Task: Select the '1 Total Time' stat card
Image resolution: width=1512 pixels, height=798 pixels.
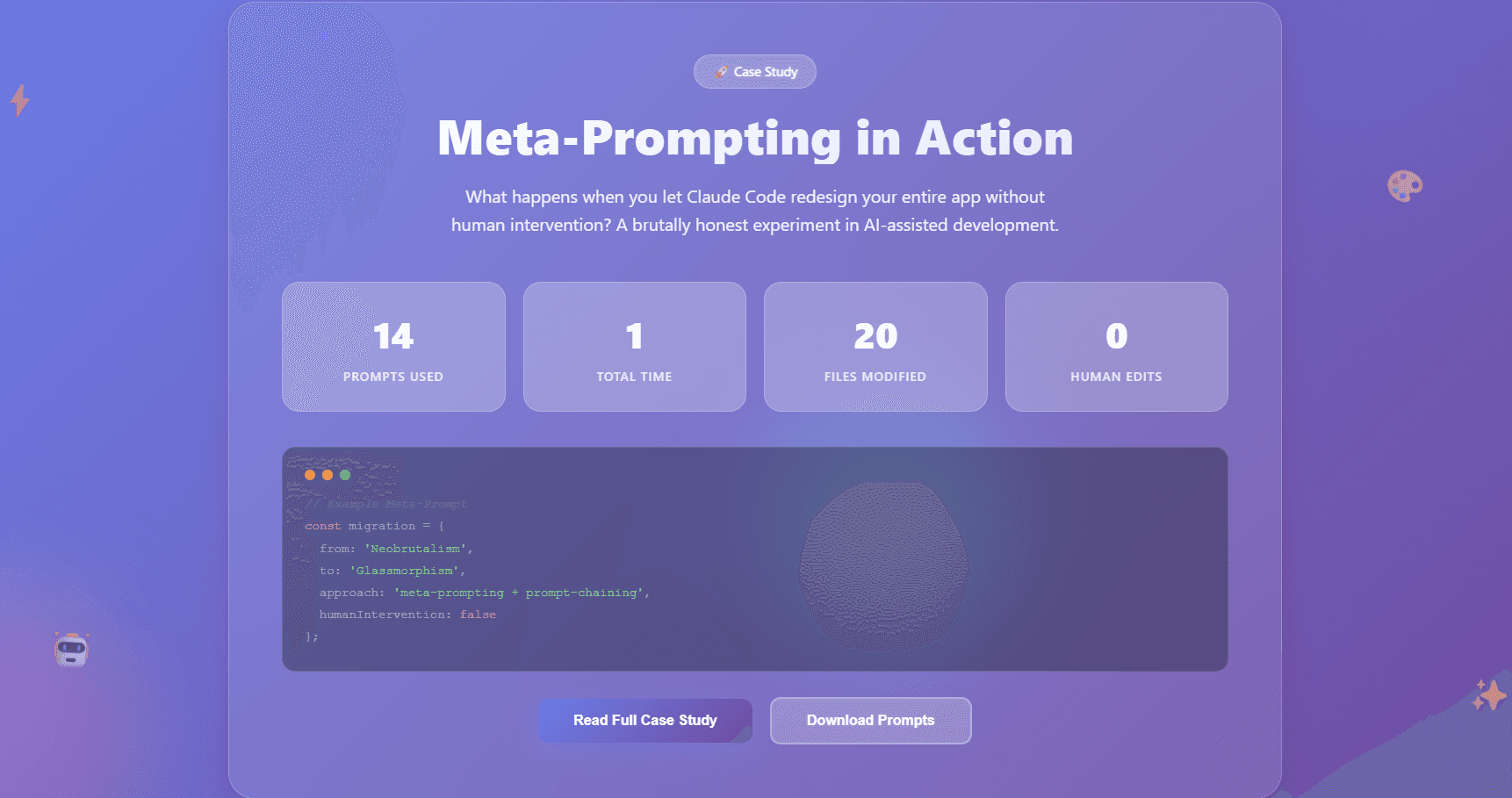Action: coord(634,346)
